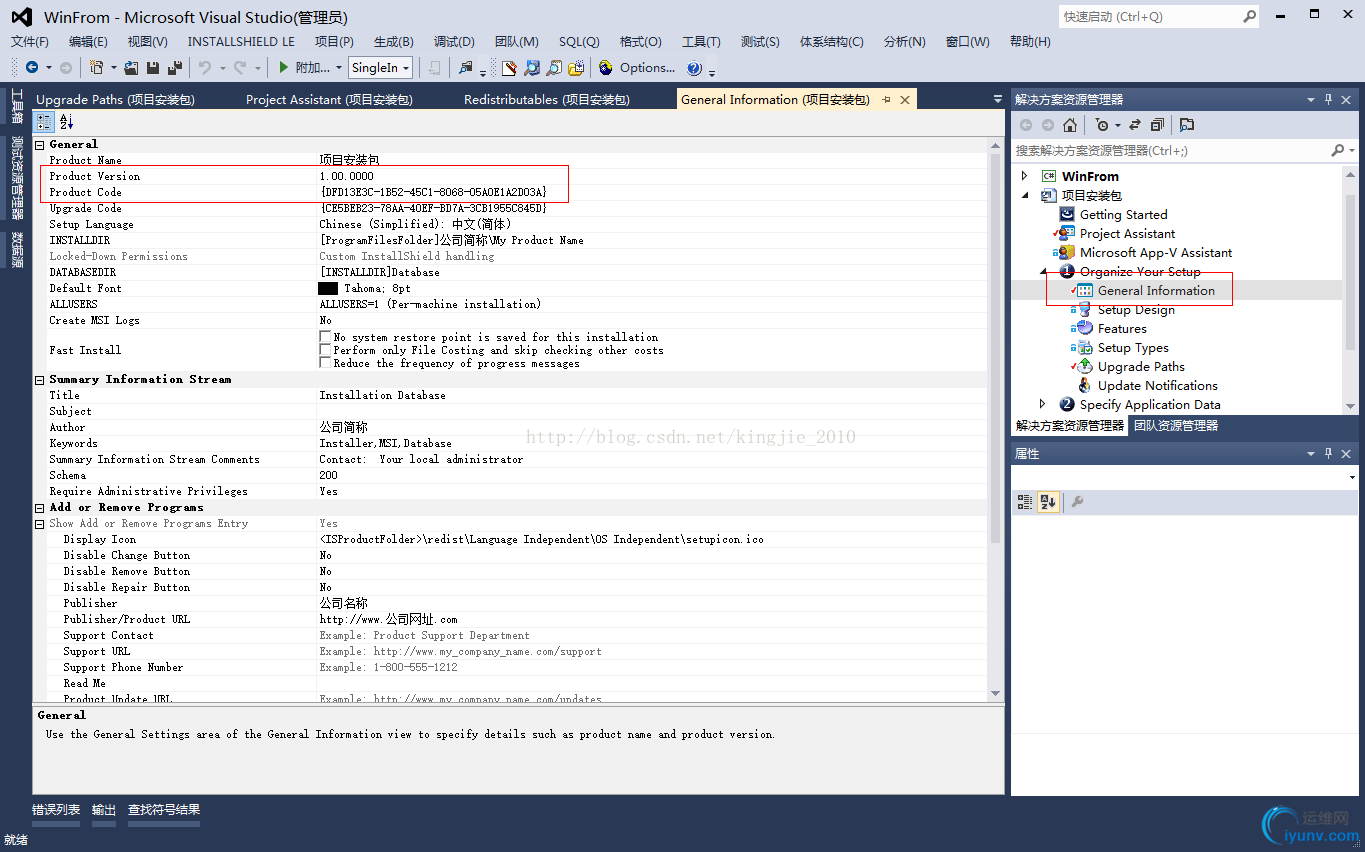Click the Save All toolbar icon

[175, 67]
